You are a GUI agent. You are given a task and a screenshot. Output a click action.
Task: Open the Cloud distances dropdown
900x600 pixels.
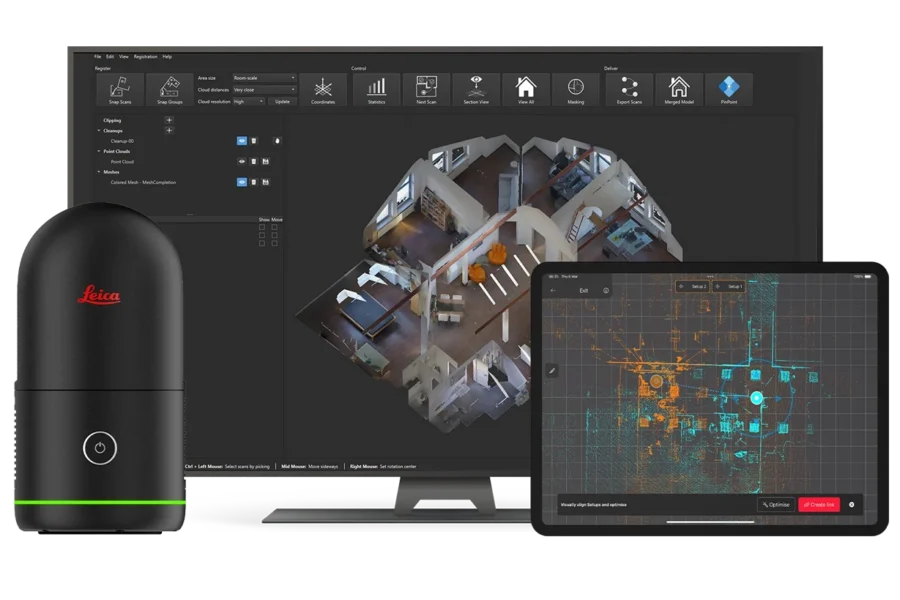coord(264,89)
